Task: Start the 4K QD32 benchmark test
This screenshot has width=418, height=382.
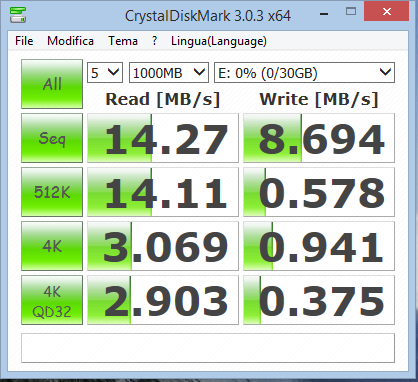Action: point(52,300)
